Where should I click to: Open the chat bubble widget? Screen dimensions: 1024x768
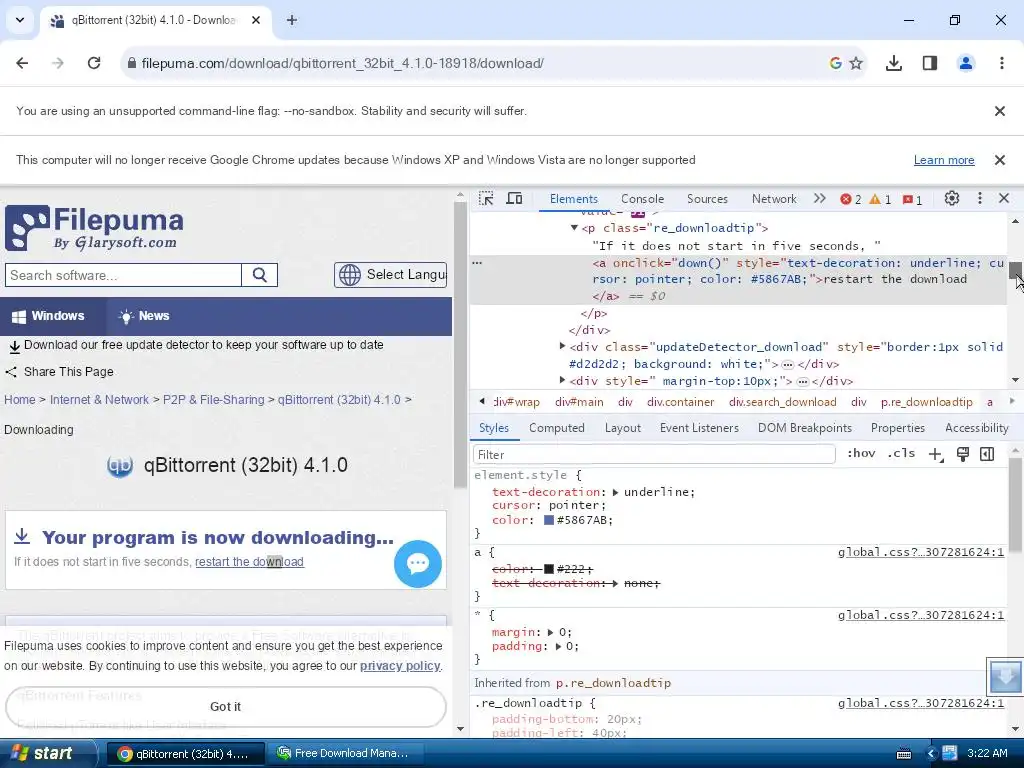tap(418, 564)
